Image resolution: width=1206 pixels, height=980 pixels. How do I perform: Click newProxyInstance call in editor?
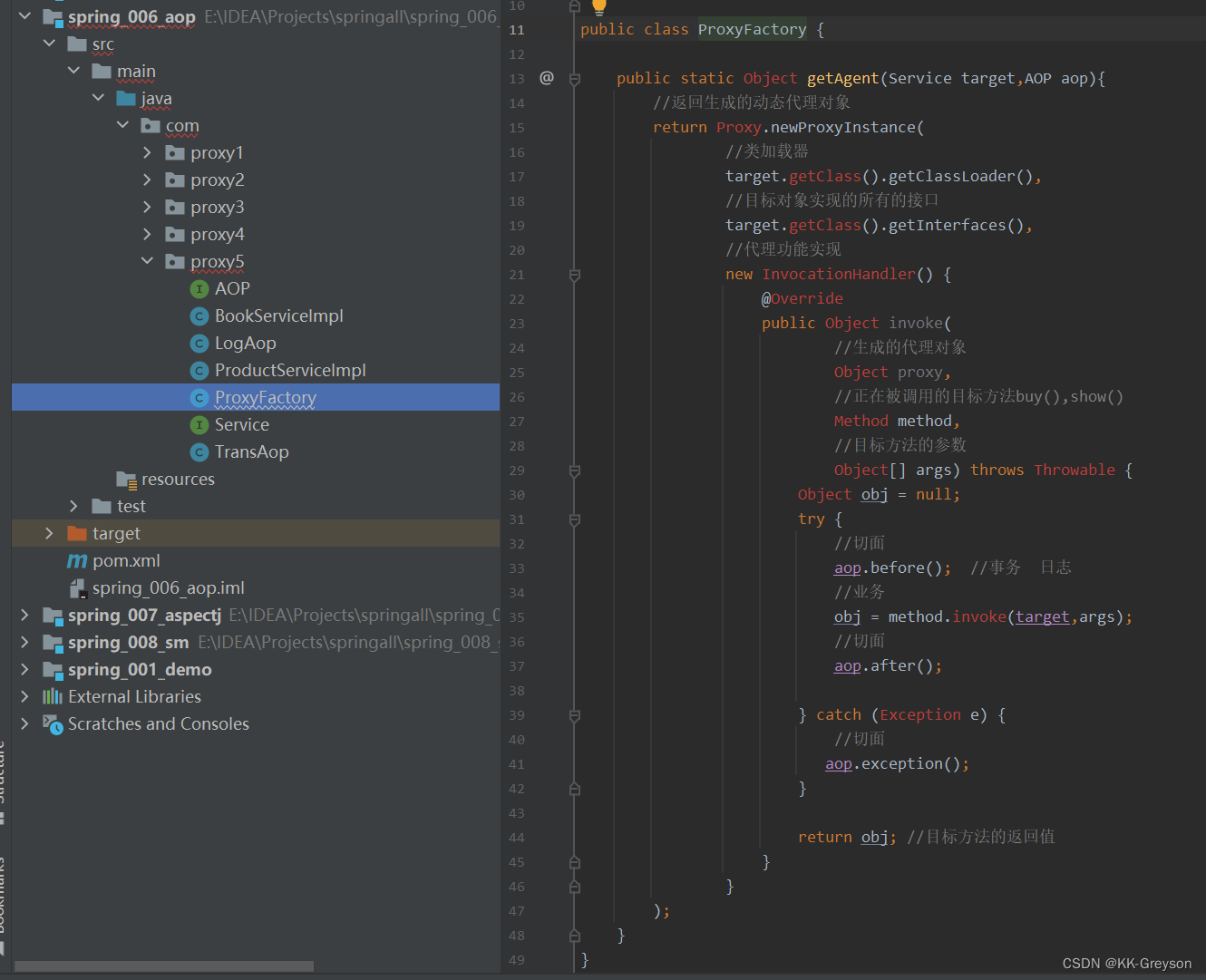(x=842, y=128)
